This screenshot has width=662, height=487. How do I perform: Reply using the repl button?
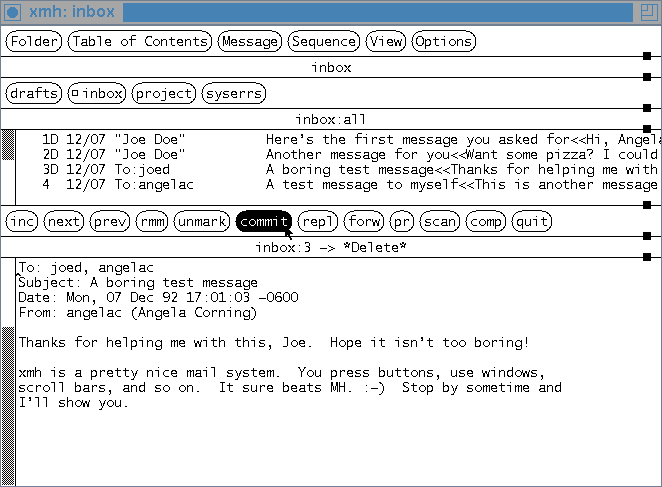318,221
